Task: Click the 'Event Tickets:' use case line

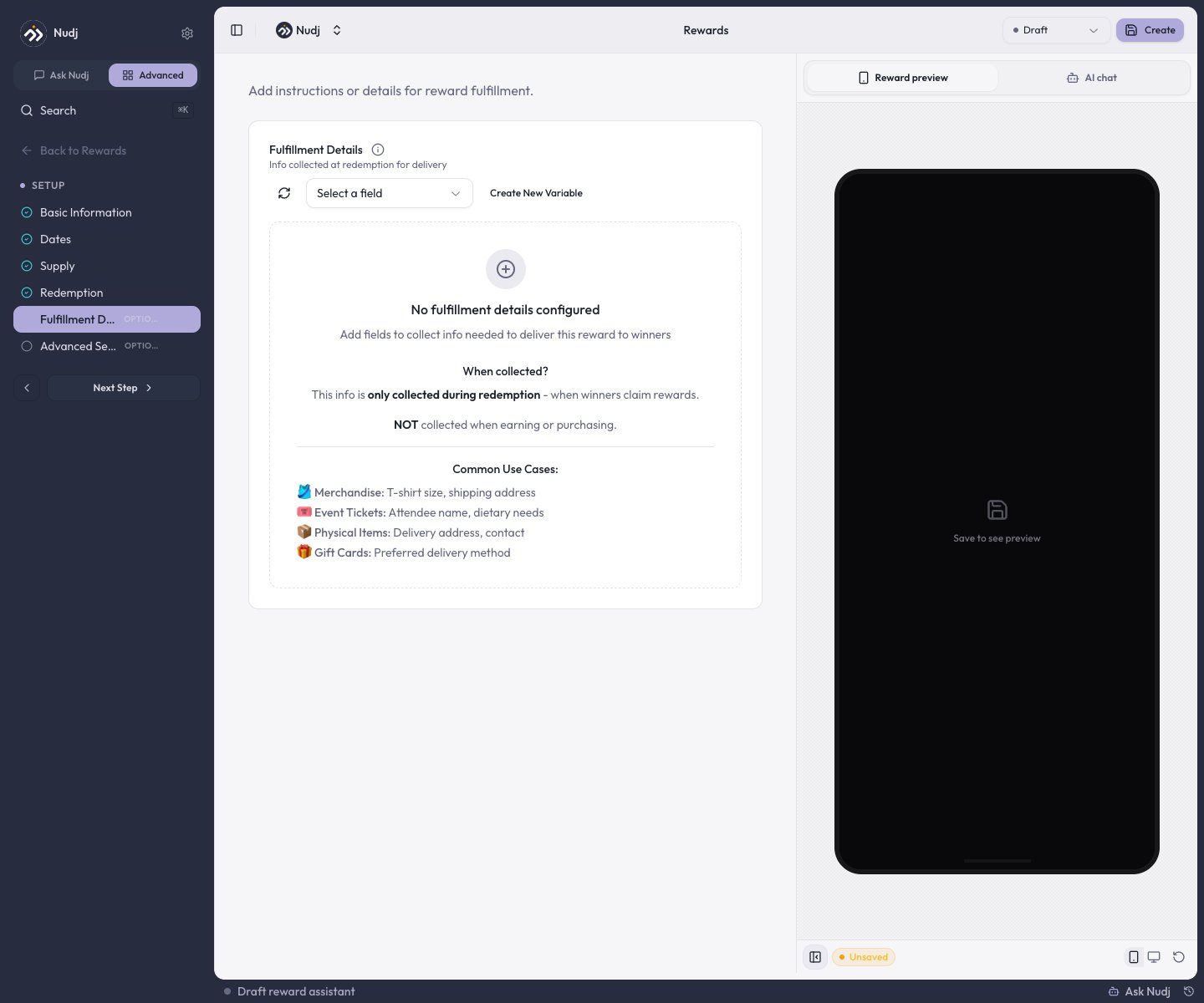Action: (421, 512)
